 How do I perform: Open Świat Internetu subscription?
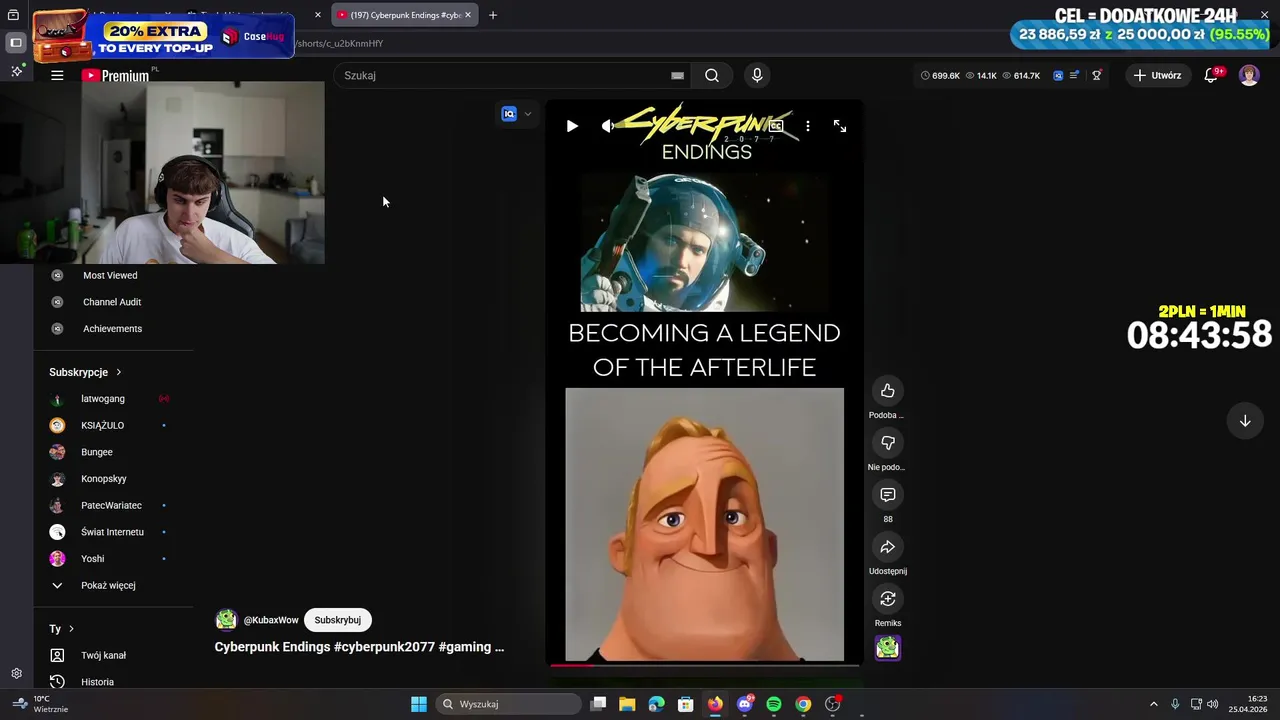pos(110,532)
